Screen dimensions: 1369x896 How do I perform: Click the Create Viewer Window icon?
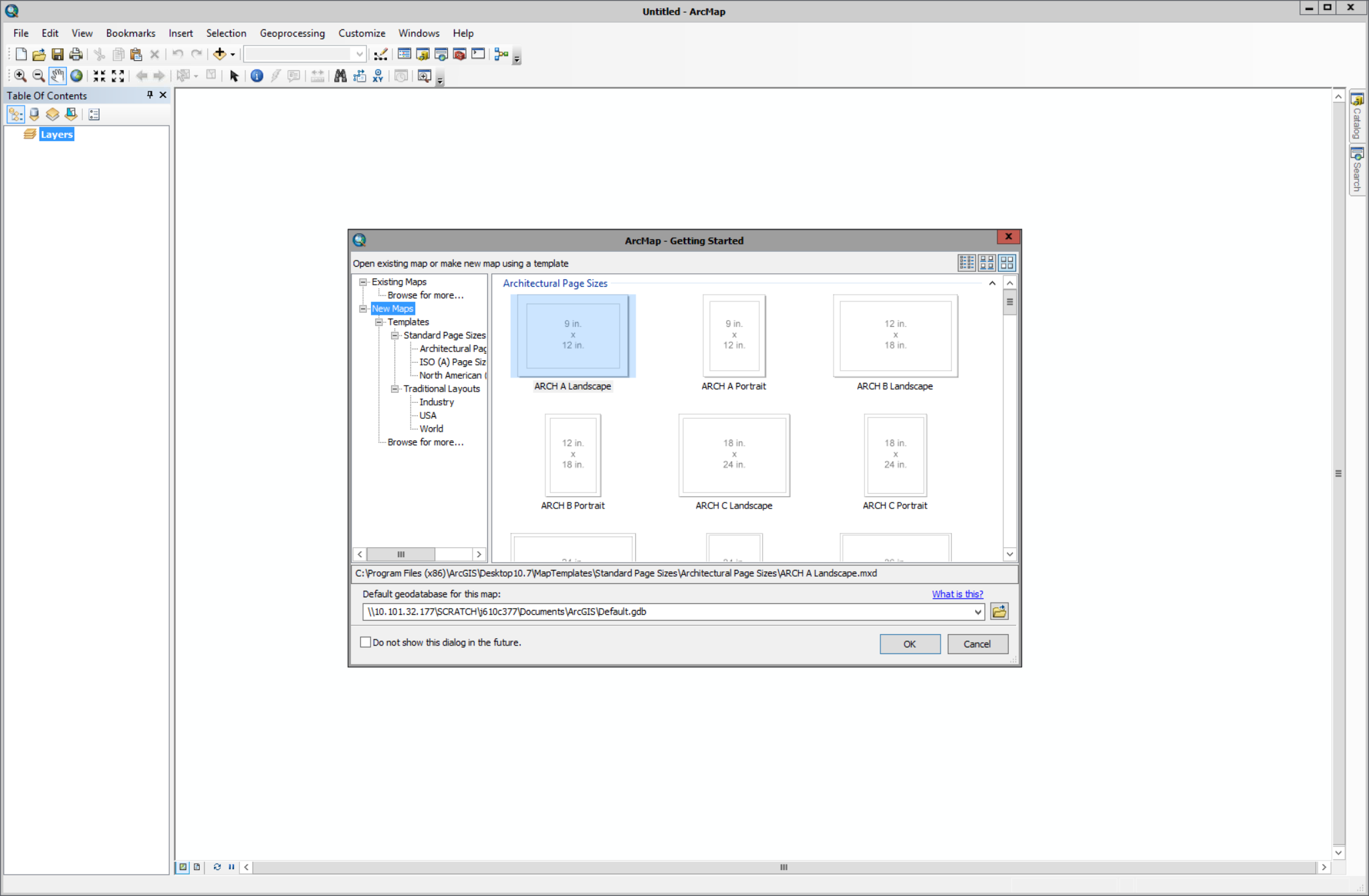click(x=424, y=76)
